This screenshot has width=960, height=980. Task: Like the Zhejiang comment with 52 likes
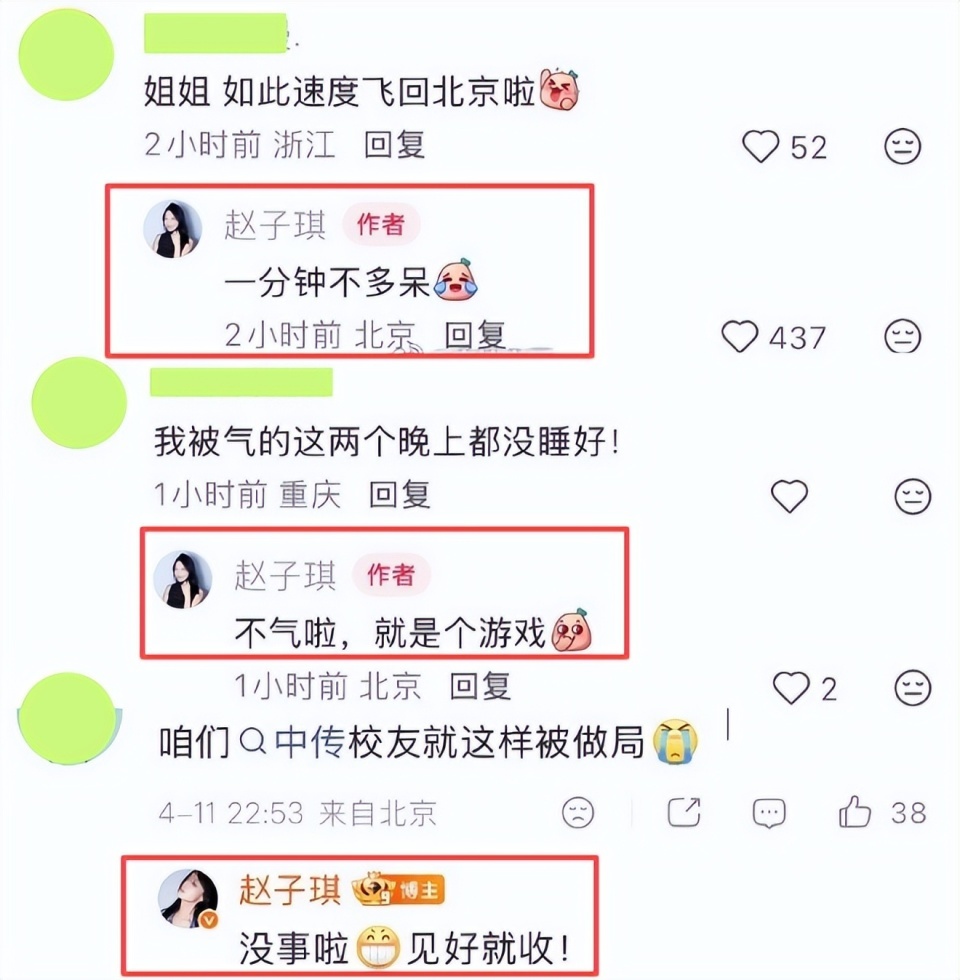(760, 146)
